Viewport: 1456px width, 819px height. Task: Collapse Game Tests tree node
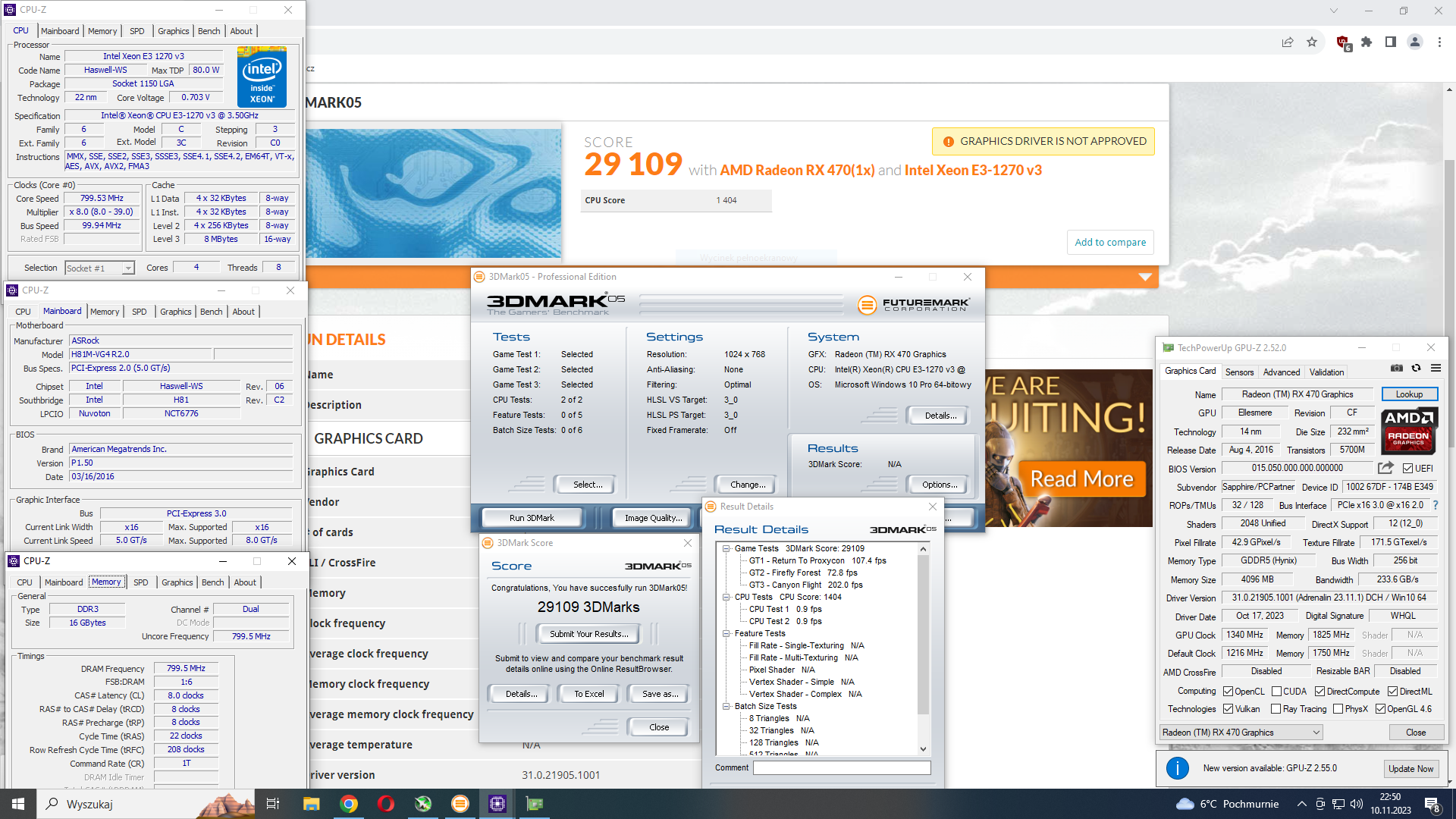[726, 548]
